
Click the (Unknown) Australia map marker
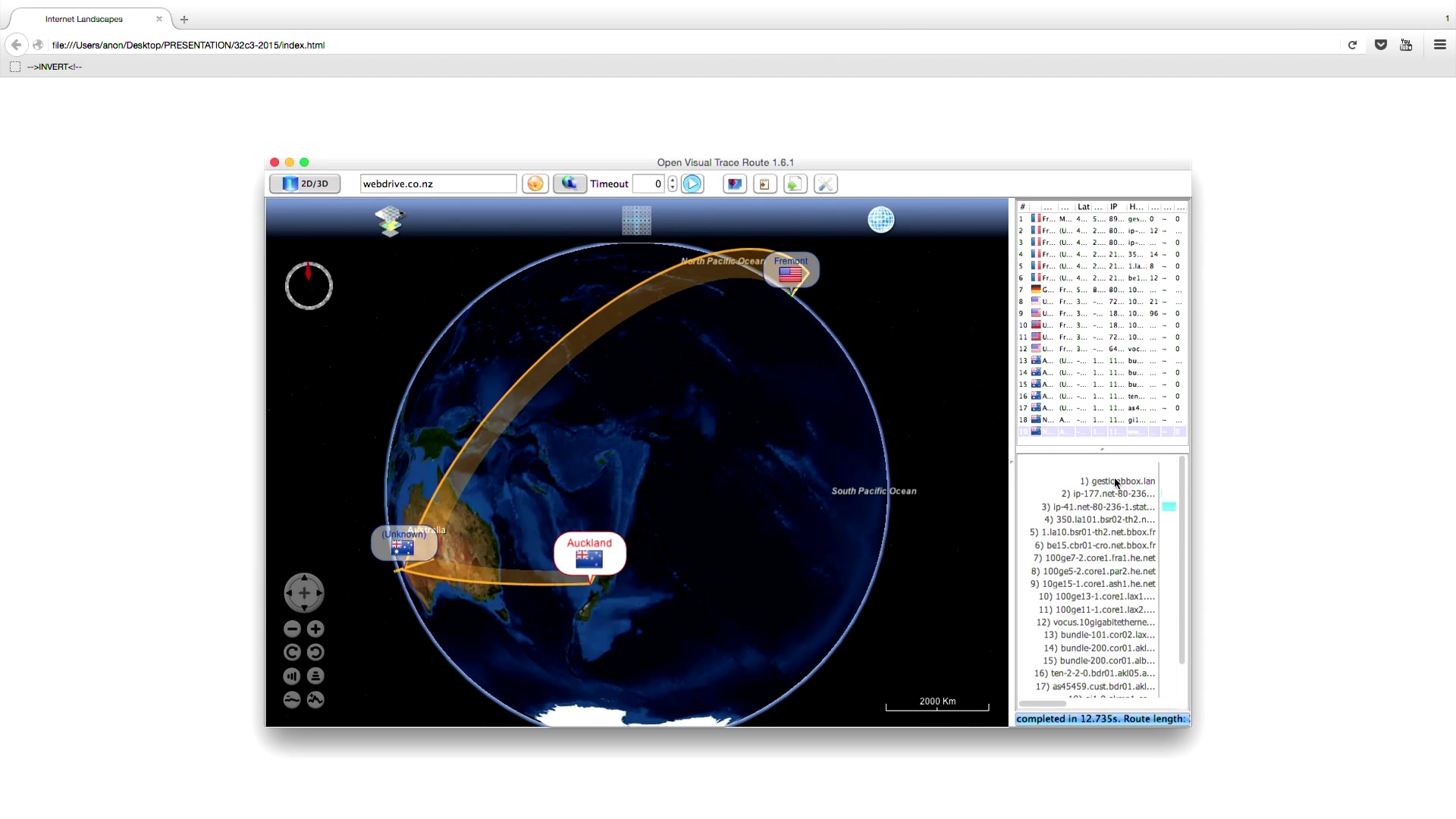(x=404, y=543)
